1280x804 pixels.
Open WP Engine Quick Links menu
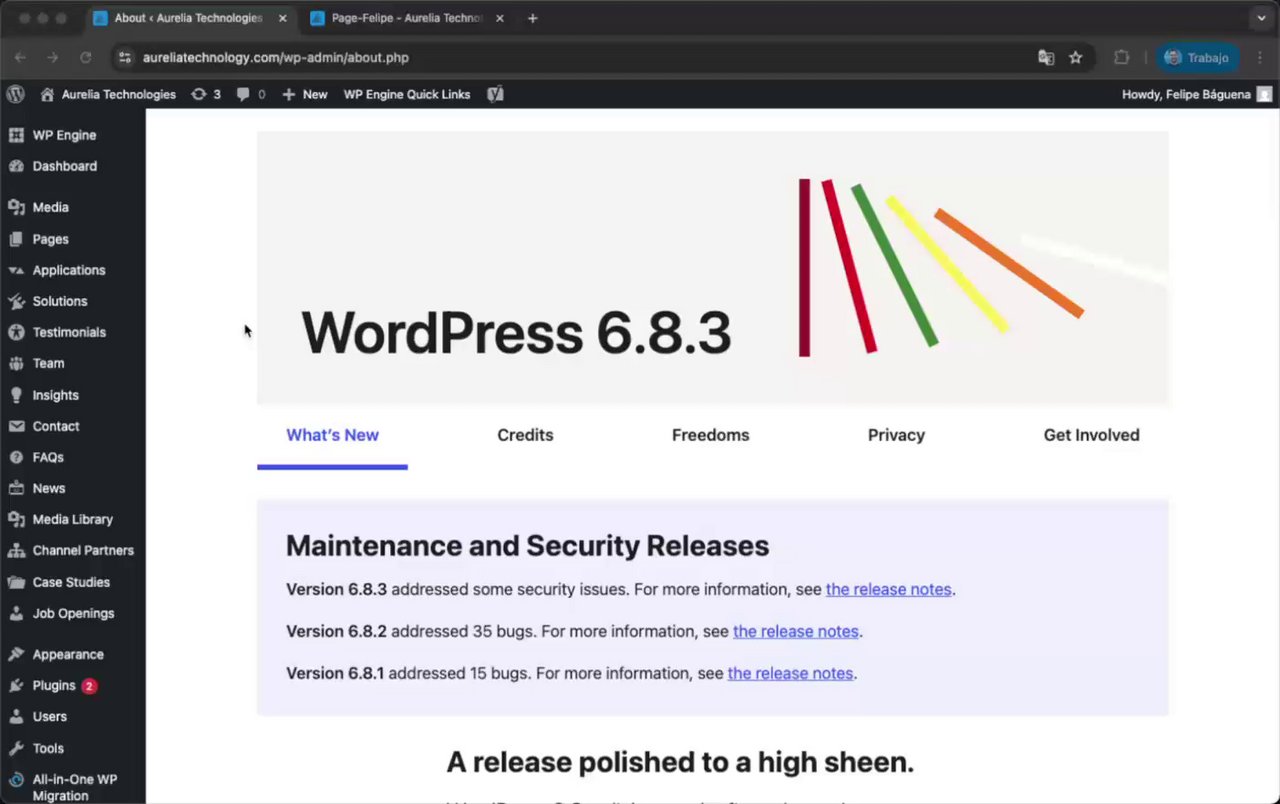tap(407, 94)
